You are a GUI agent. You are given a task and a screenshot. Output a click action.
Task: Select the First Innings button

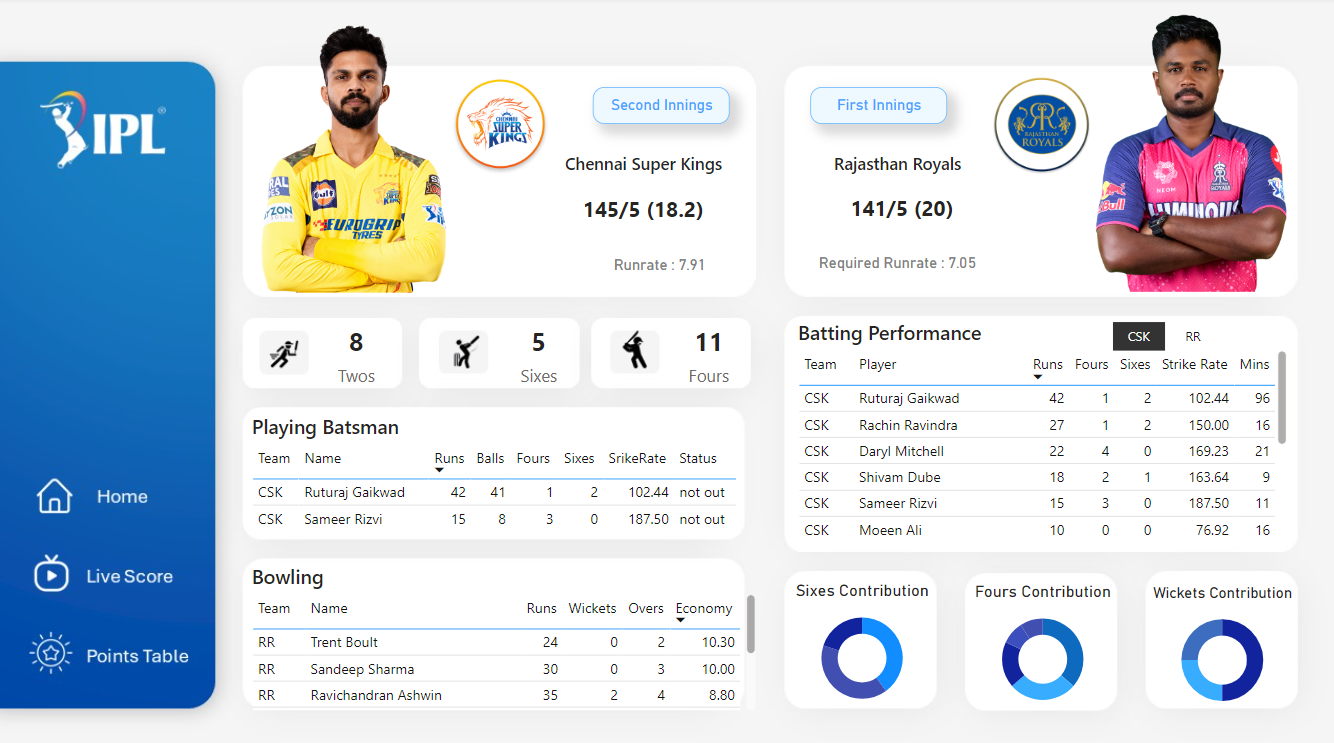click(x=879, y=105)
